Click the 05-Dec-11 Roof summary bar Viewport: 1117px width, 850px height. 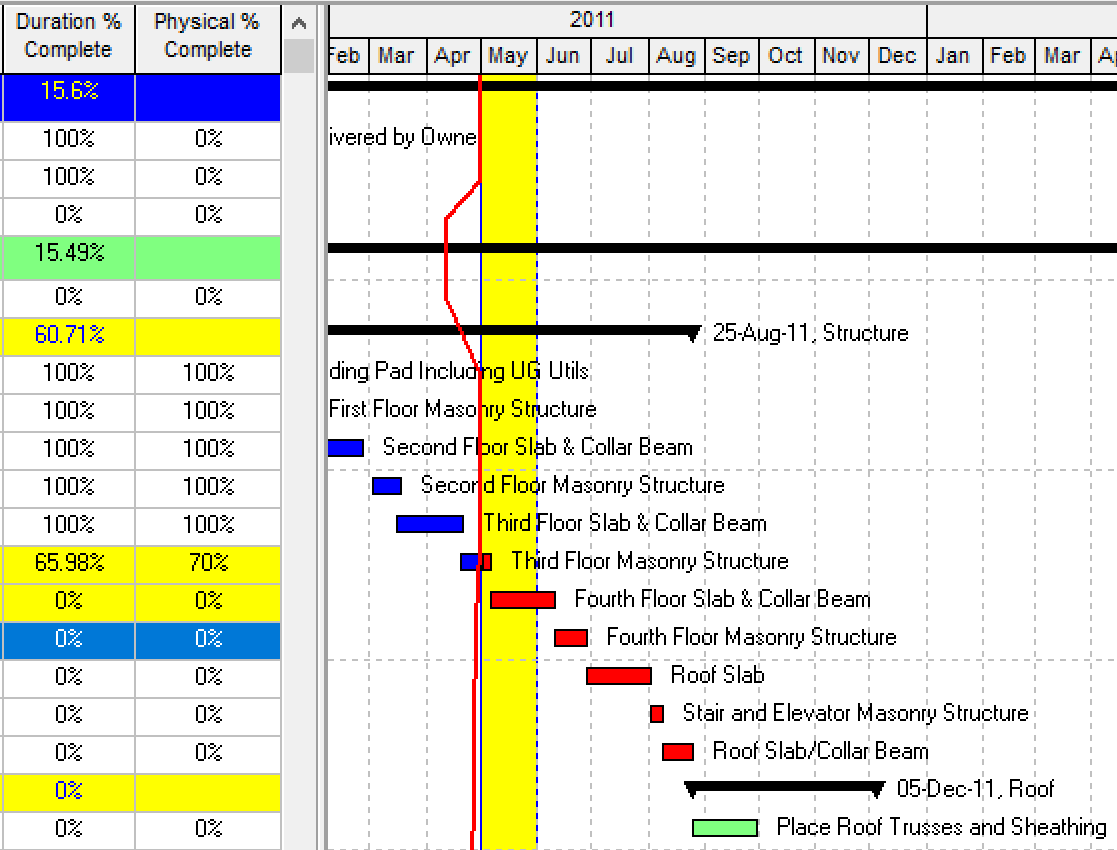pos(783,788)
